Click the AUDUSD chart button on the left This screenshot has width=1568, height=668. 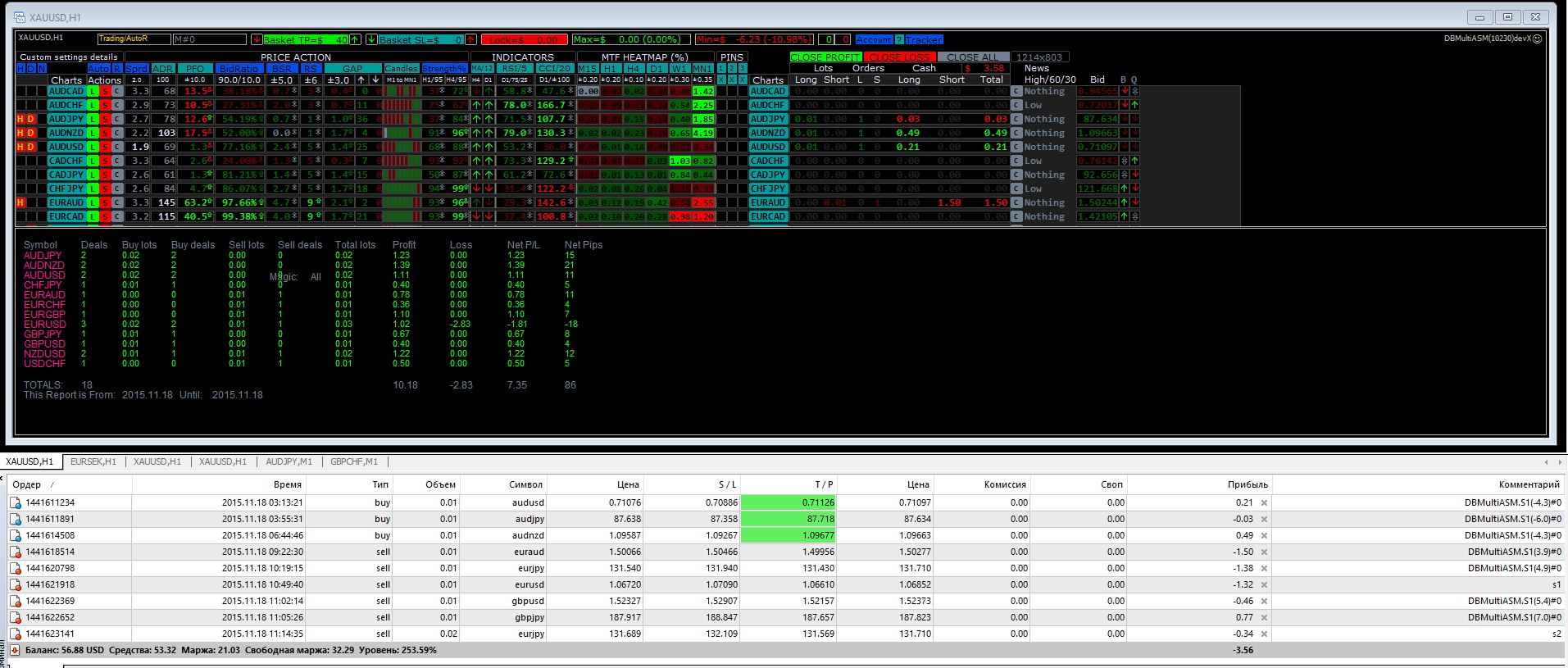(66, 147)
